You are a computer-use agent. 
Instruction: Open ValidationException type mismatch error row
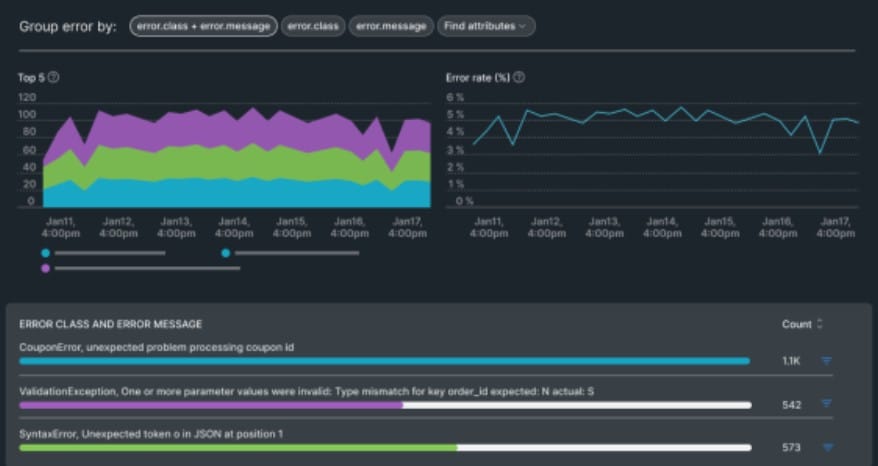306,392
